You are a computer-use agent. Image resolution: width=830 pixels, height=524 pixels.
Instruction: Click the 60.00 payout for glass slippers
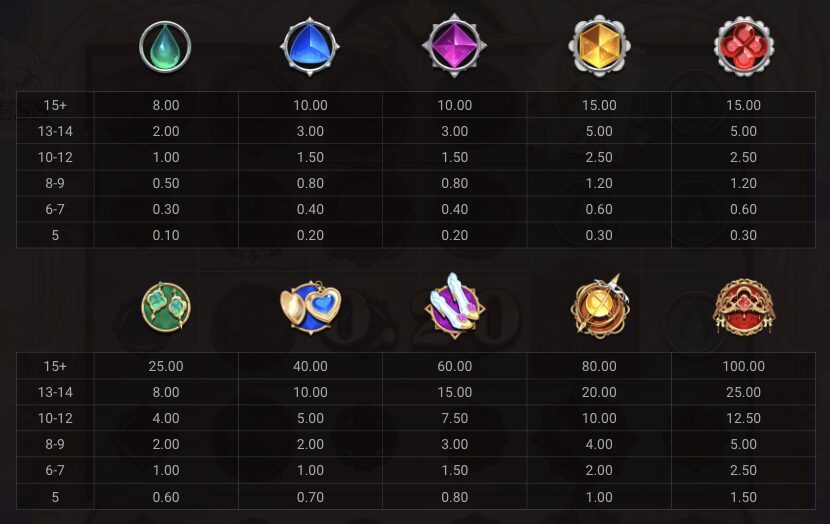455,366
